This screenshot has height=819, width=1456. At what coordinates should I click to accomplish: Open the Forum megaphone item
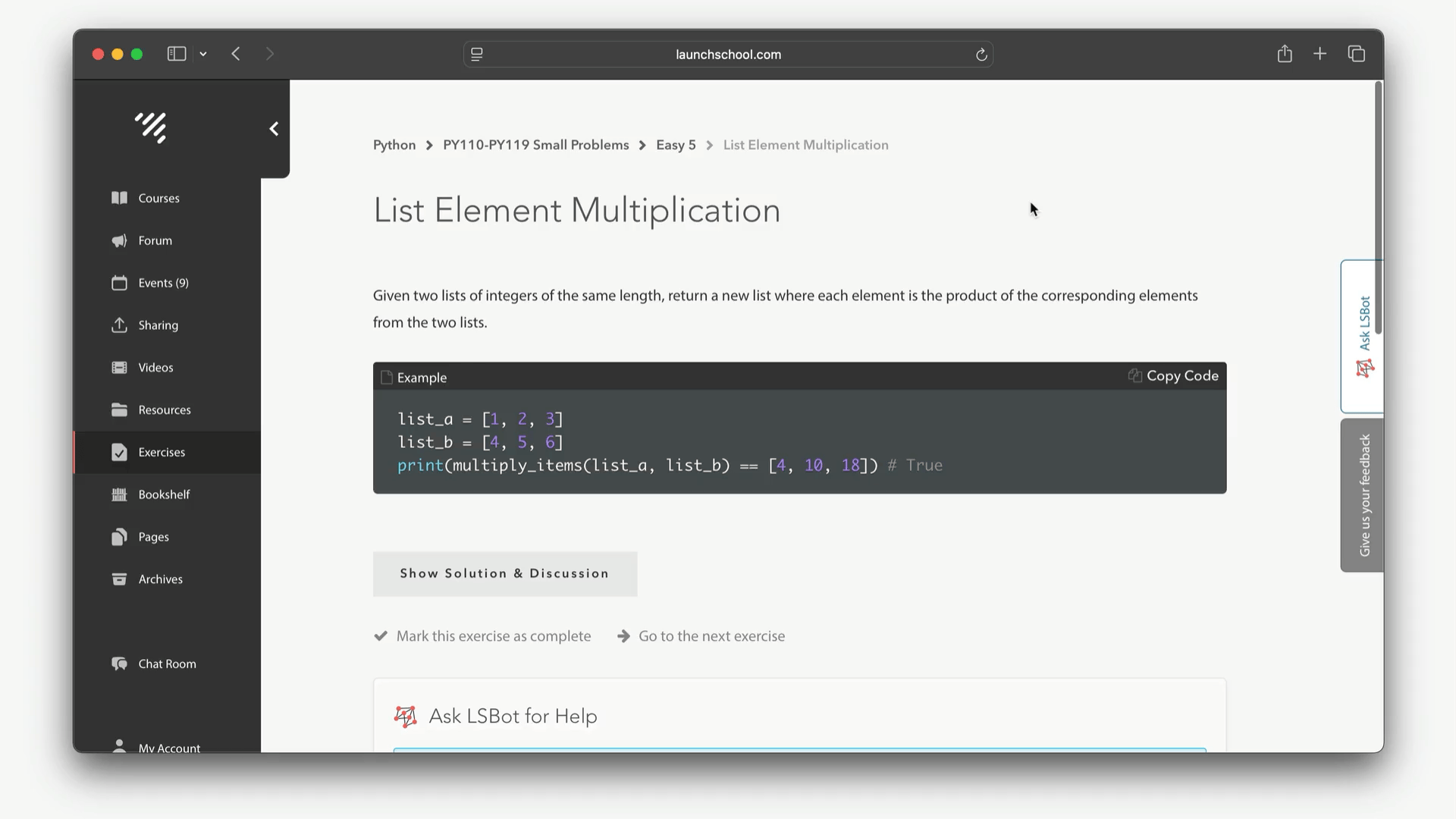(155, 240)
